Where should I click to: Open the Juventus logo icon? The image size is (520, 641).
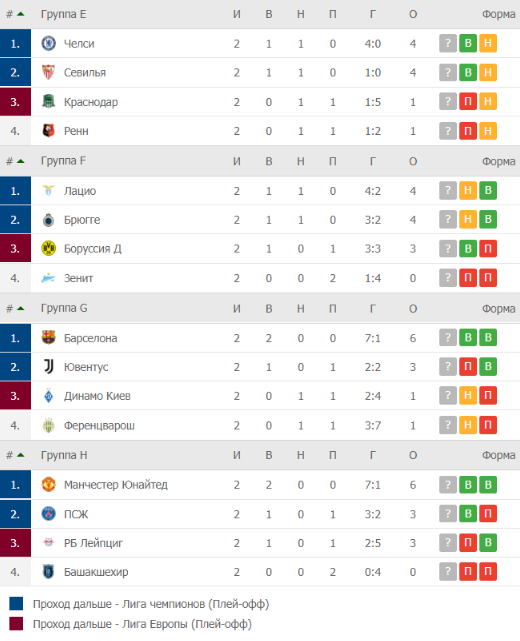(49, 367)
